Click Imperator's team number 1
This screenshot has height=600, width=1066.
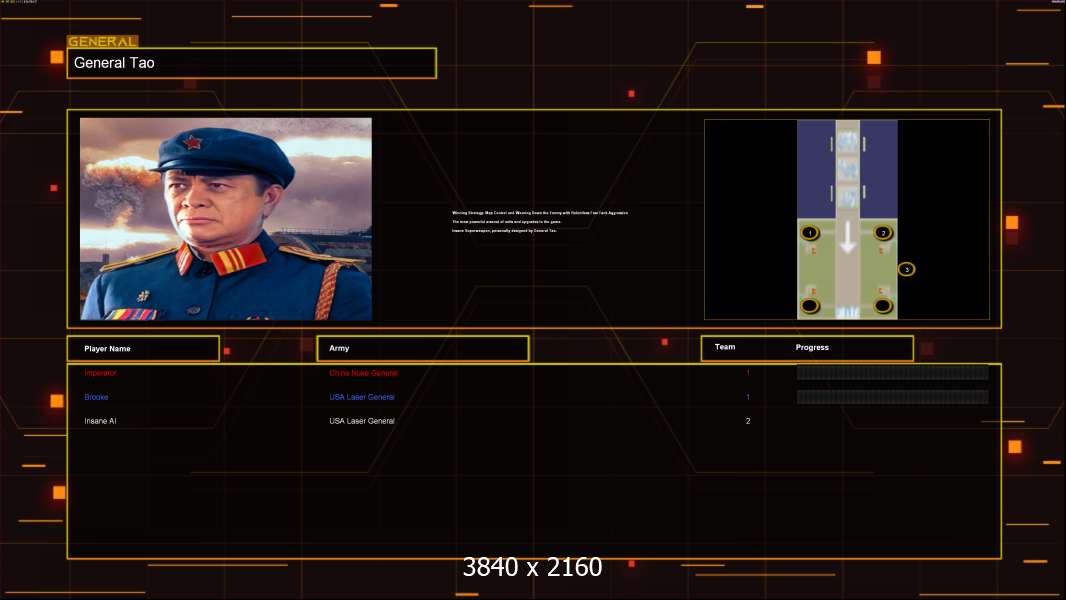pos(748,373)
